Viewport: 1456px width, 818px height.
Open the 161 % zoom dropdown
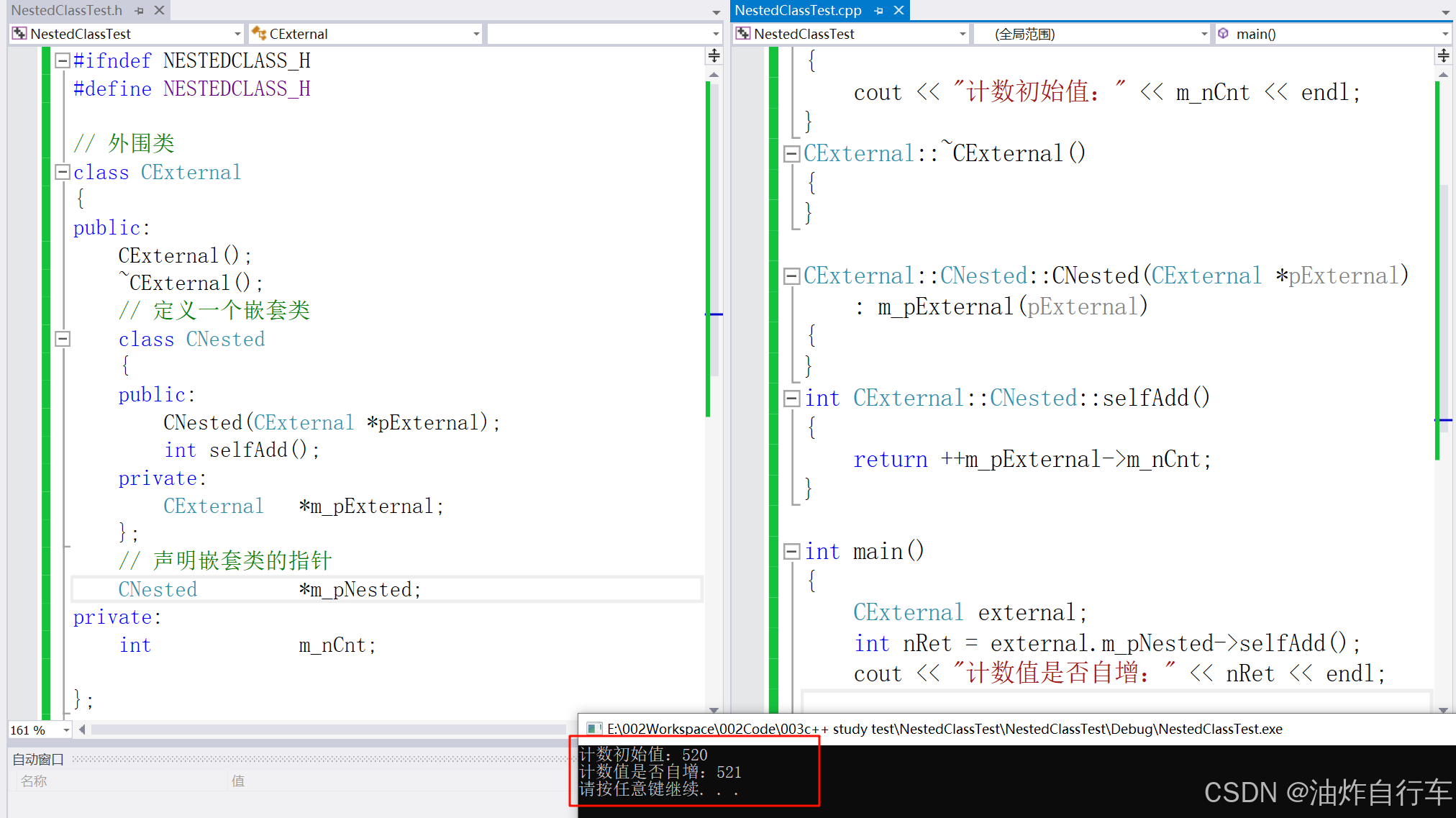pyautogui.click(x=66, y=730)
